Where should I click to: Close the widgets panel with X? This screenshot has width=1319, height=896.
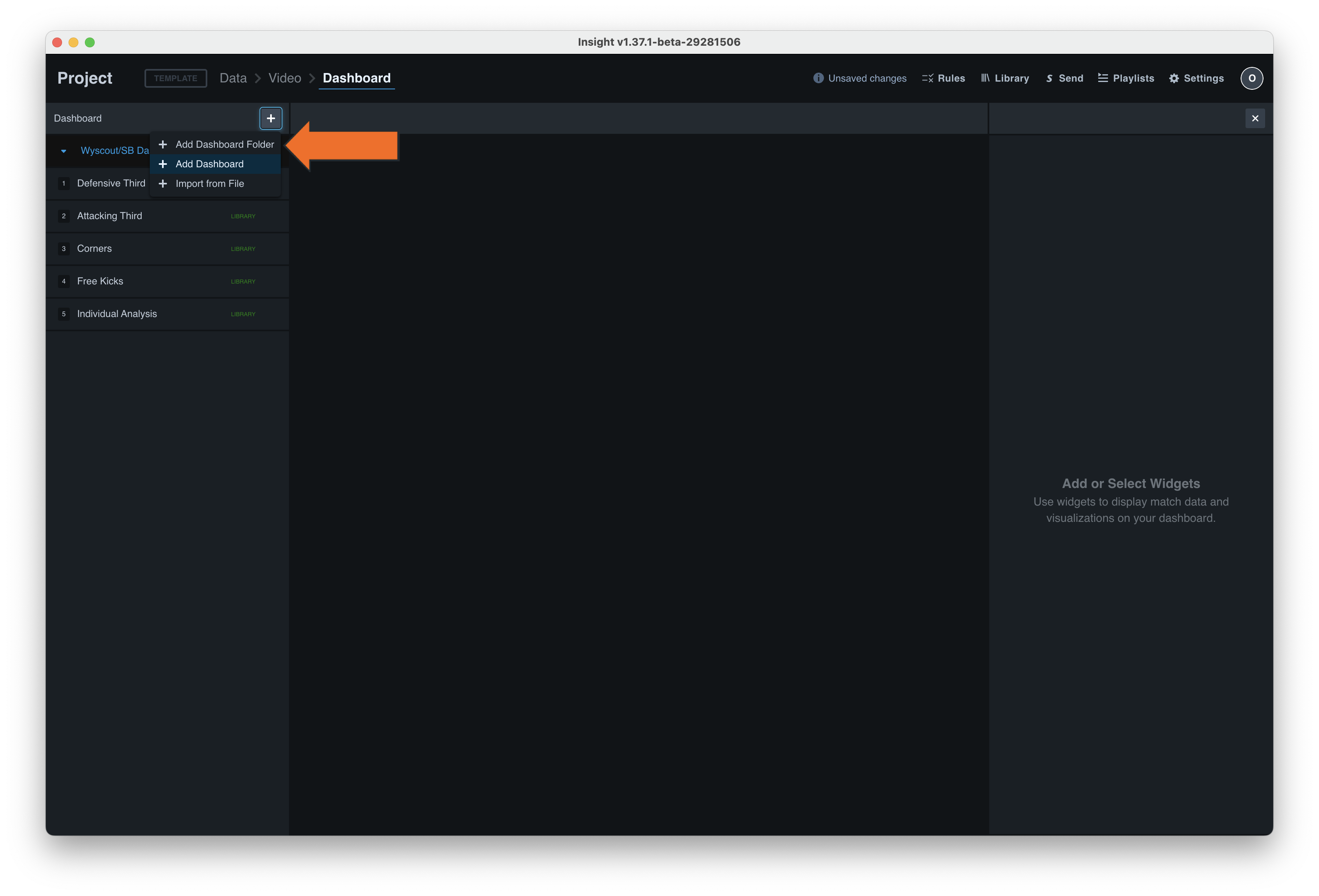tap(1255, 118)
